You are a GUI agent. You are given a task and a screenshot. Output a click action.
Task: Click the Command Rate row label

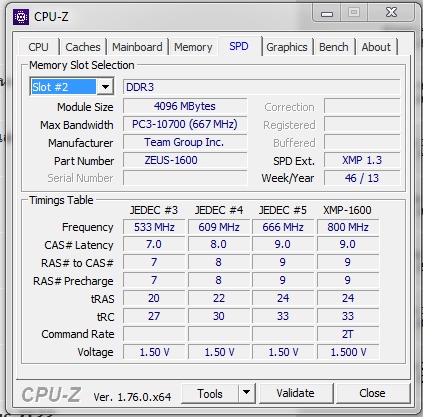click(x=78, y=334)
